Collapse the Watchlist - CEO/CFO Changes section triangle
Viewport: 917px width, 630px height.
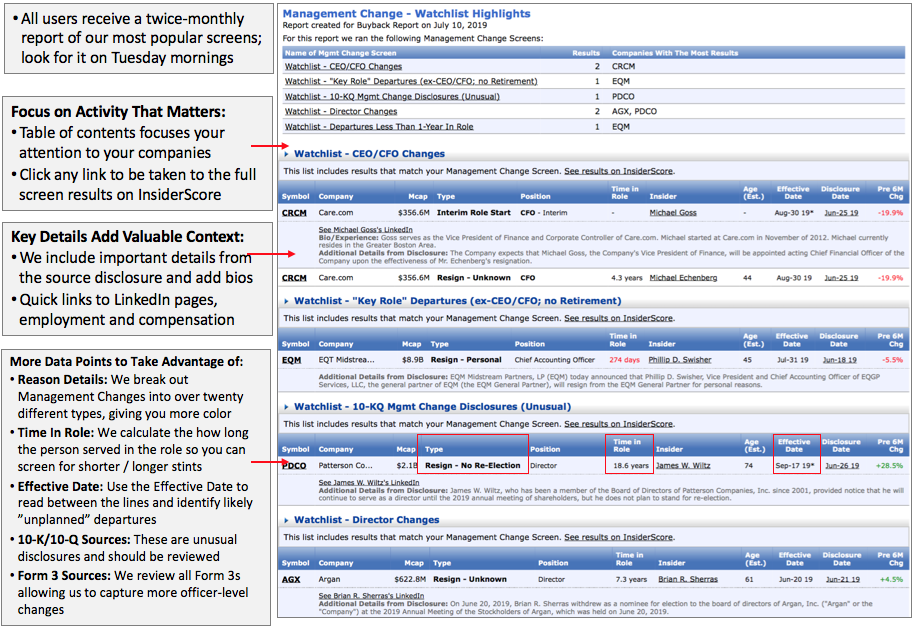pos(287,154)
